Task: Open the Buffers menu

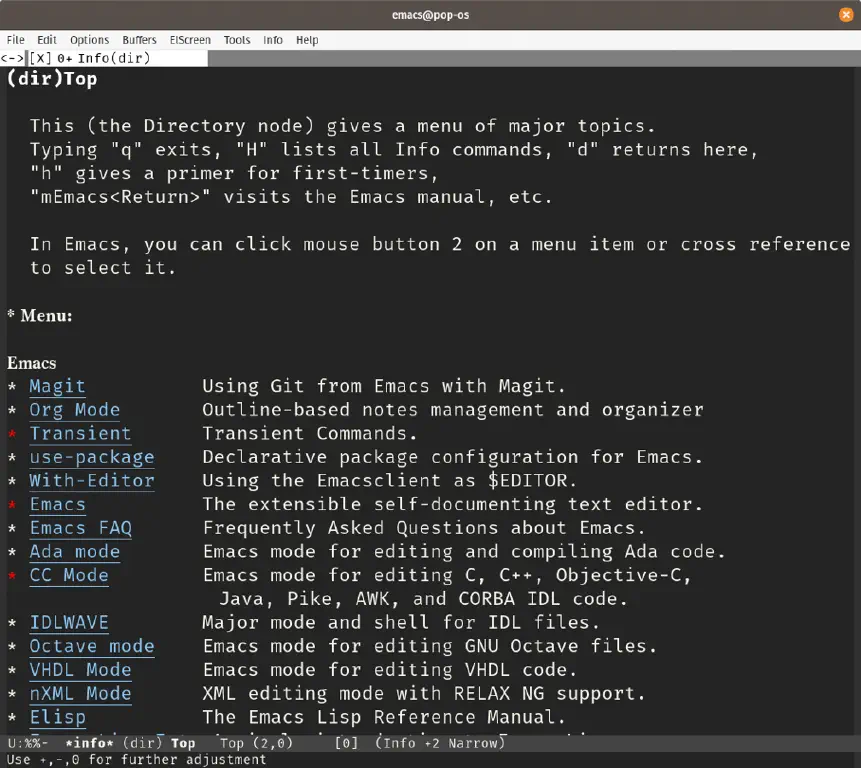Action: (139, 40)
